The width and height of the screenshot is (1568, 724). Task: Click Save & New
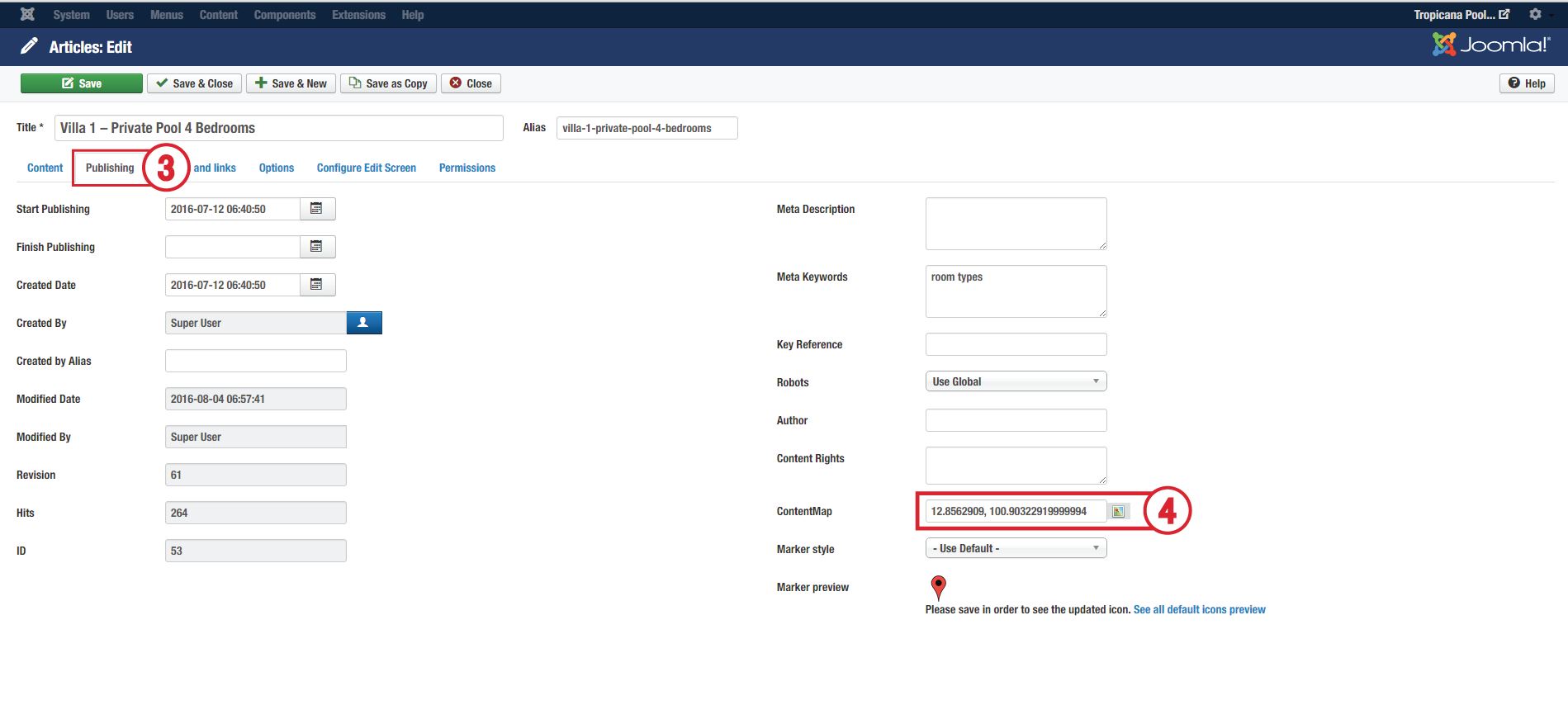click(x=291, y=83)
